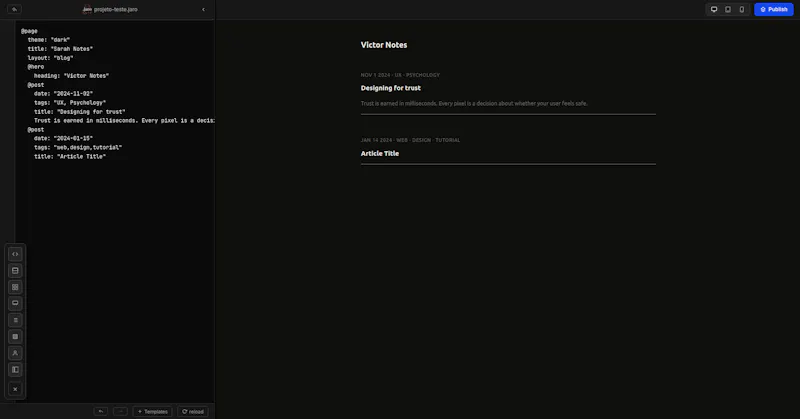Click title: "Designing for trust" code line
This screenshot has height=419, width=800.
[80, 112]
